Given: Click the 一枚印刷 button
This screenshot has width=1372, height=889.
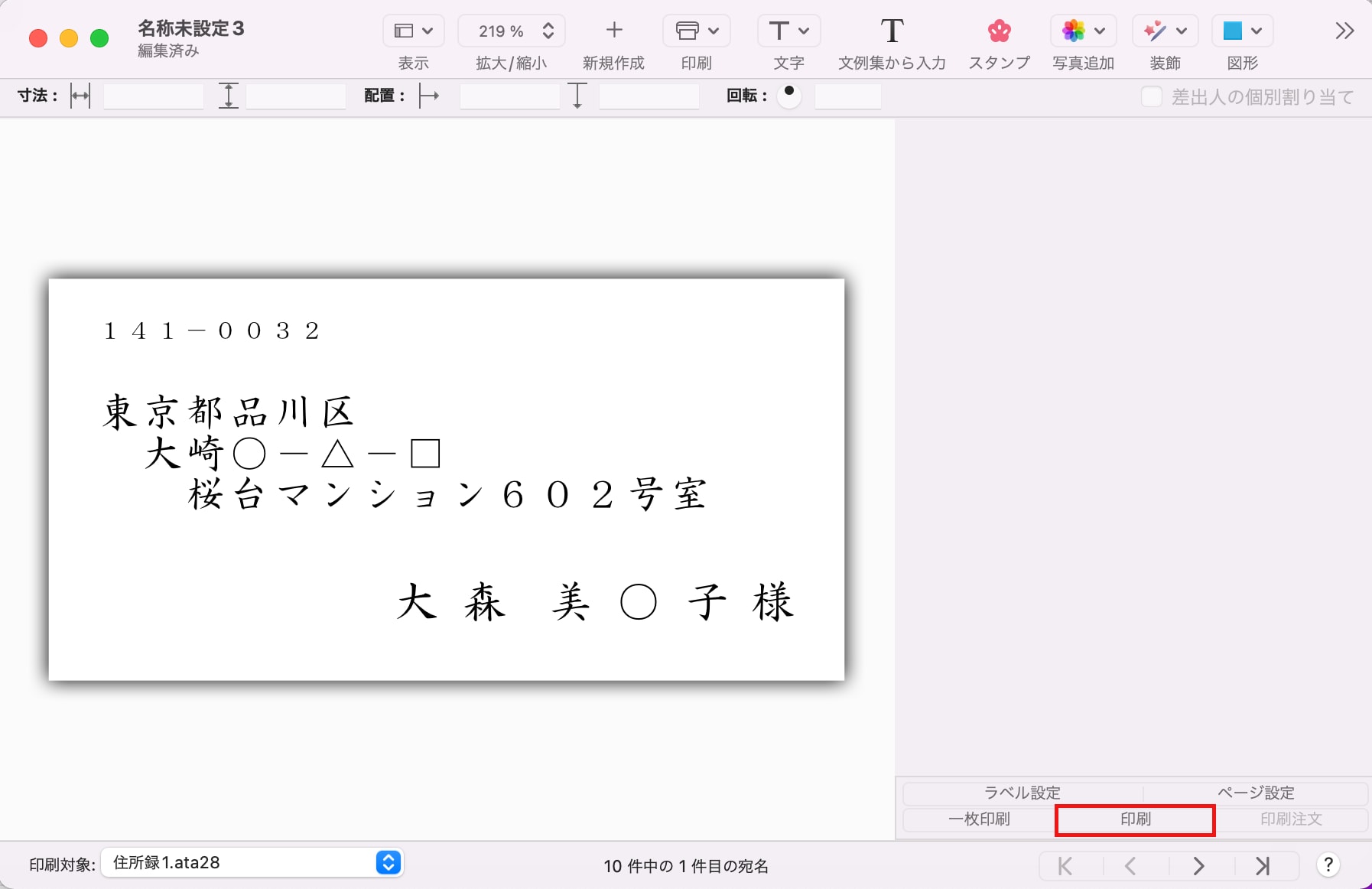Looking at the screenshot, I should coord(979,819).
